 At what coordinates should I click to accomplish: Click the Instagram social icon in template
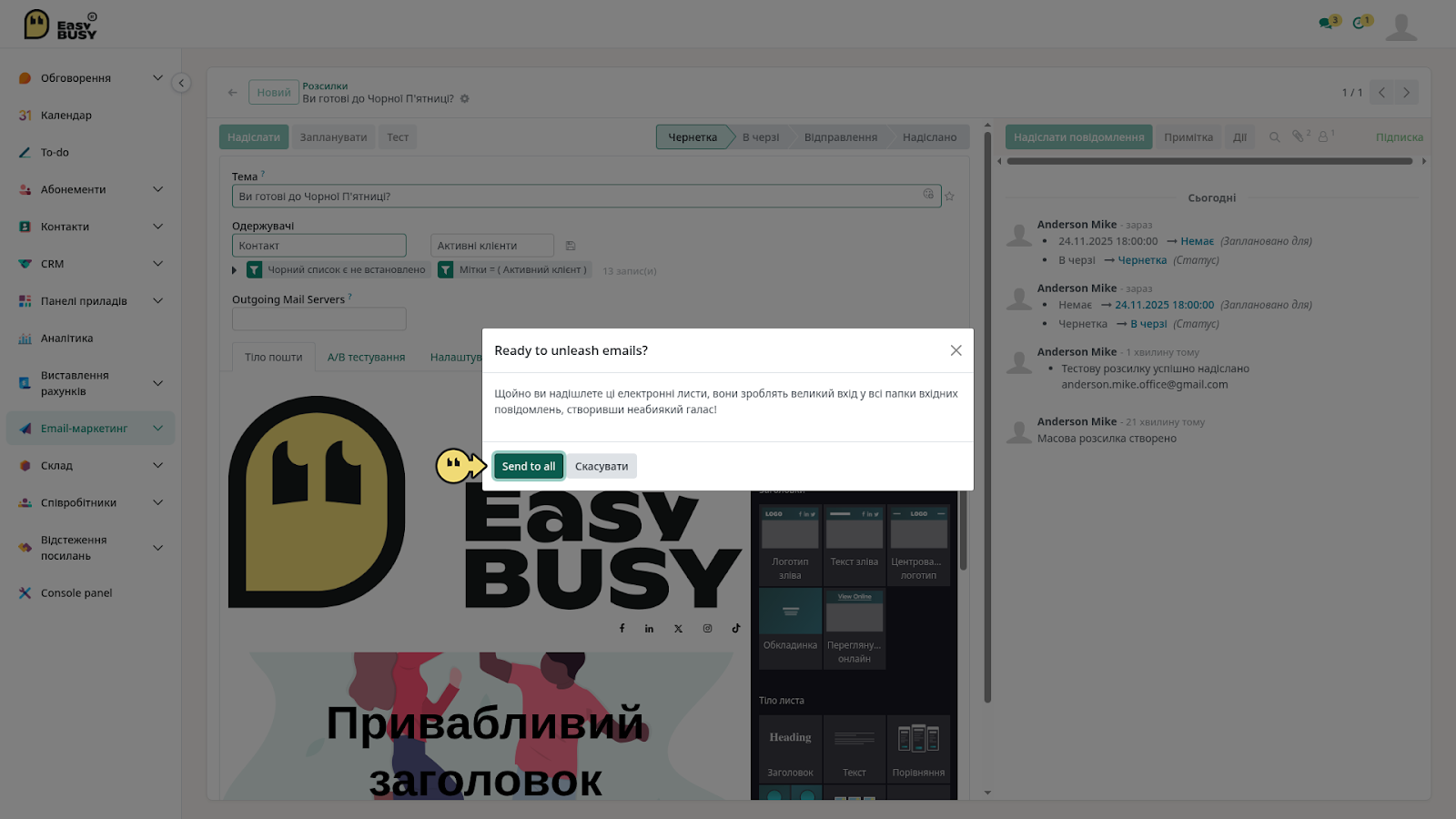pyautogui.click(x=707, y=629)
